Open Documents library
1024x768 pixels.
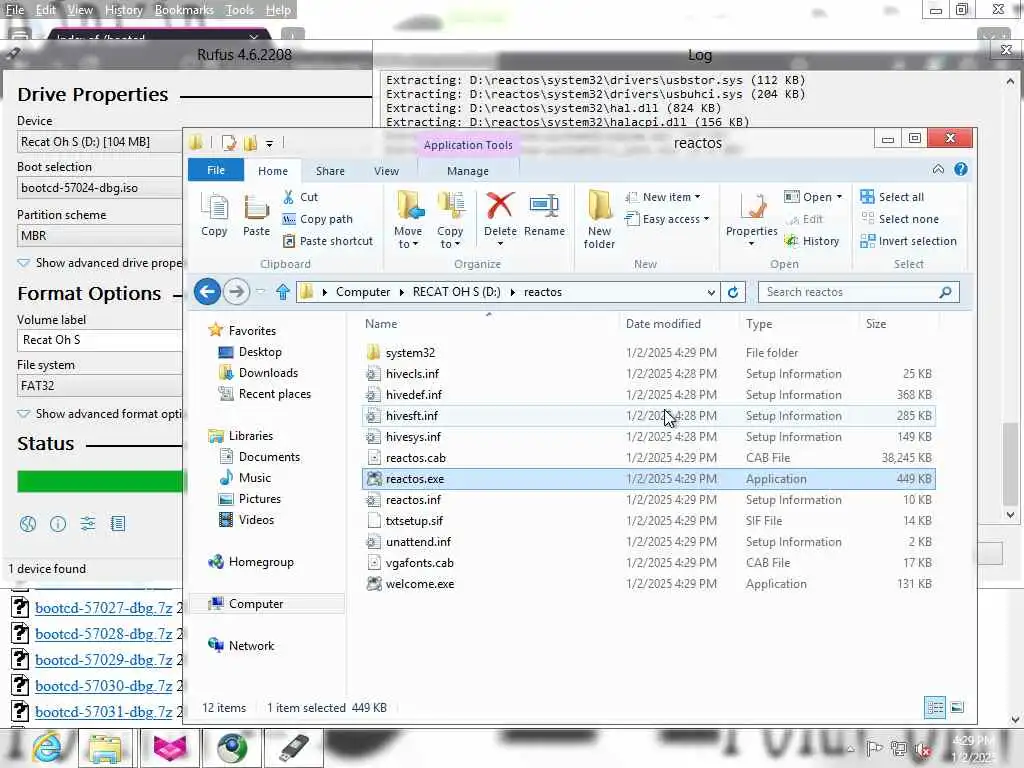click(259, 456)
